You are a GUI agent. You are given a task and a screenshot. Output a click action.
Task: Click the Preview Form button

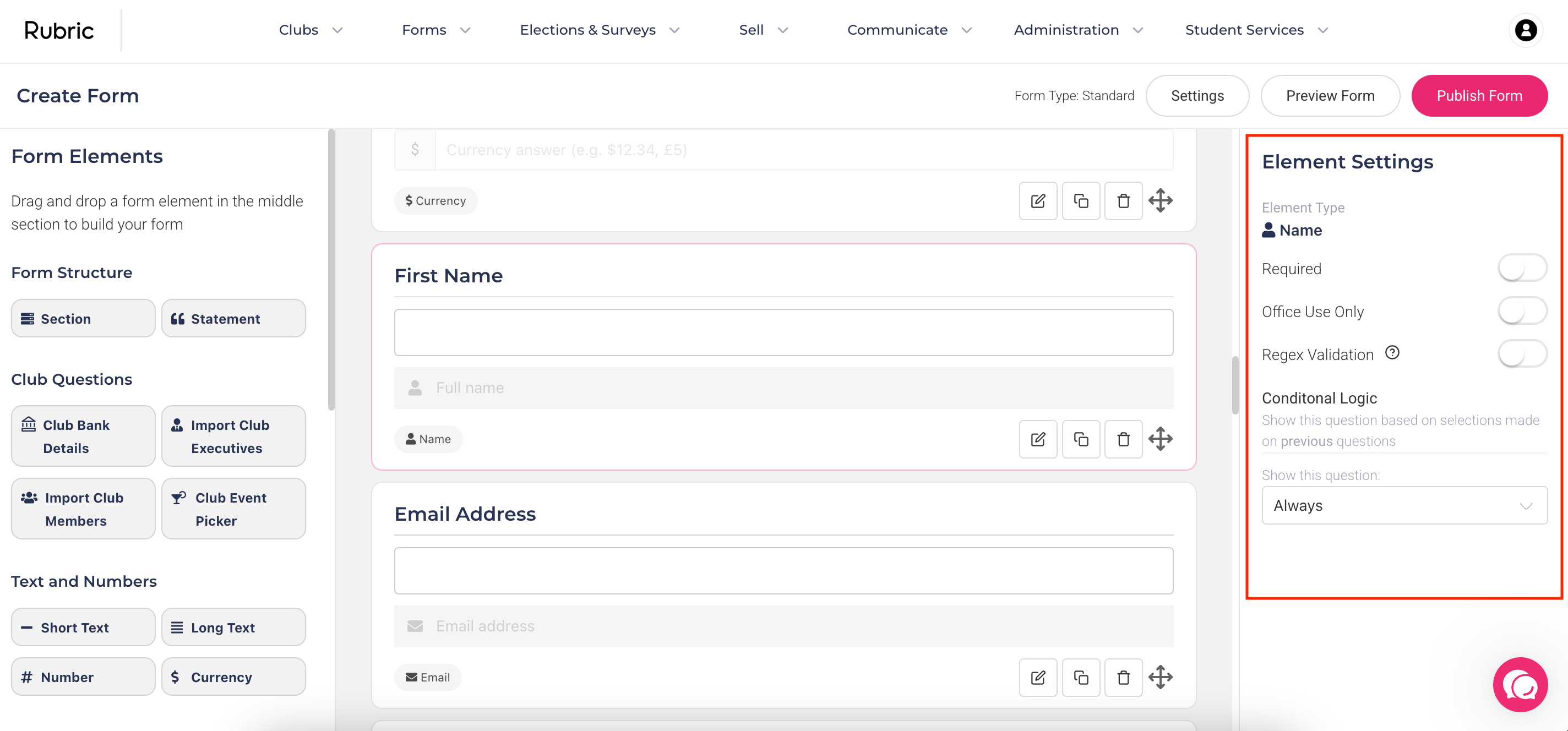(x=1330, y=96)
